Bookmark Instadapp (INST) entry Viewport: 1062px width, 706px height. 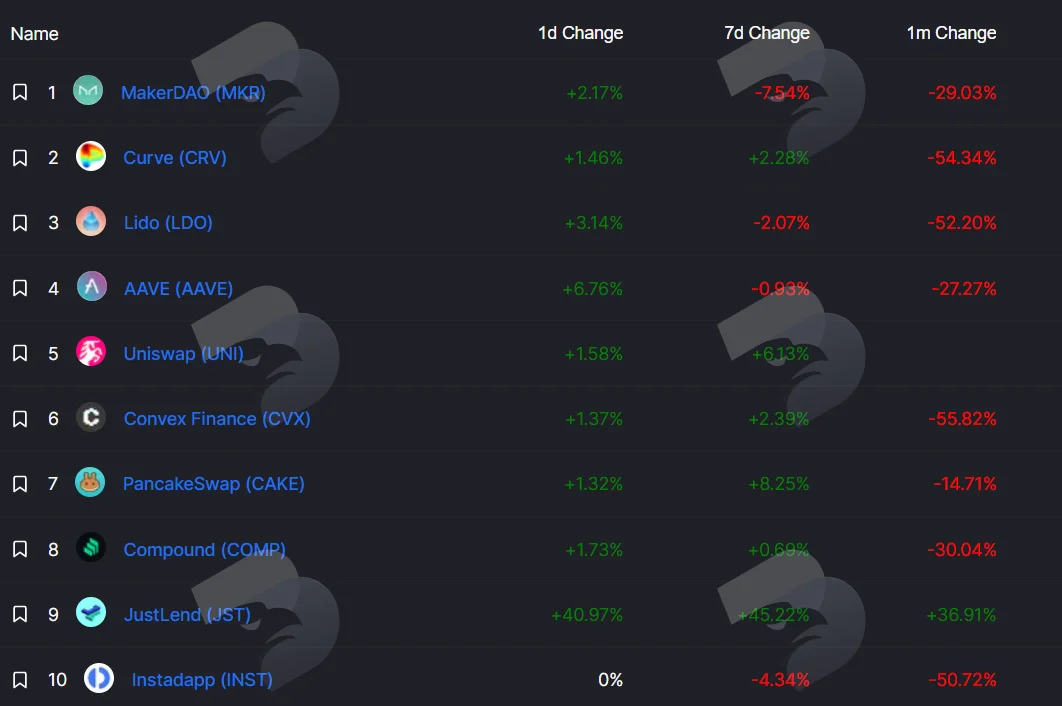tap(20, 680)
